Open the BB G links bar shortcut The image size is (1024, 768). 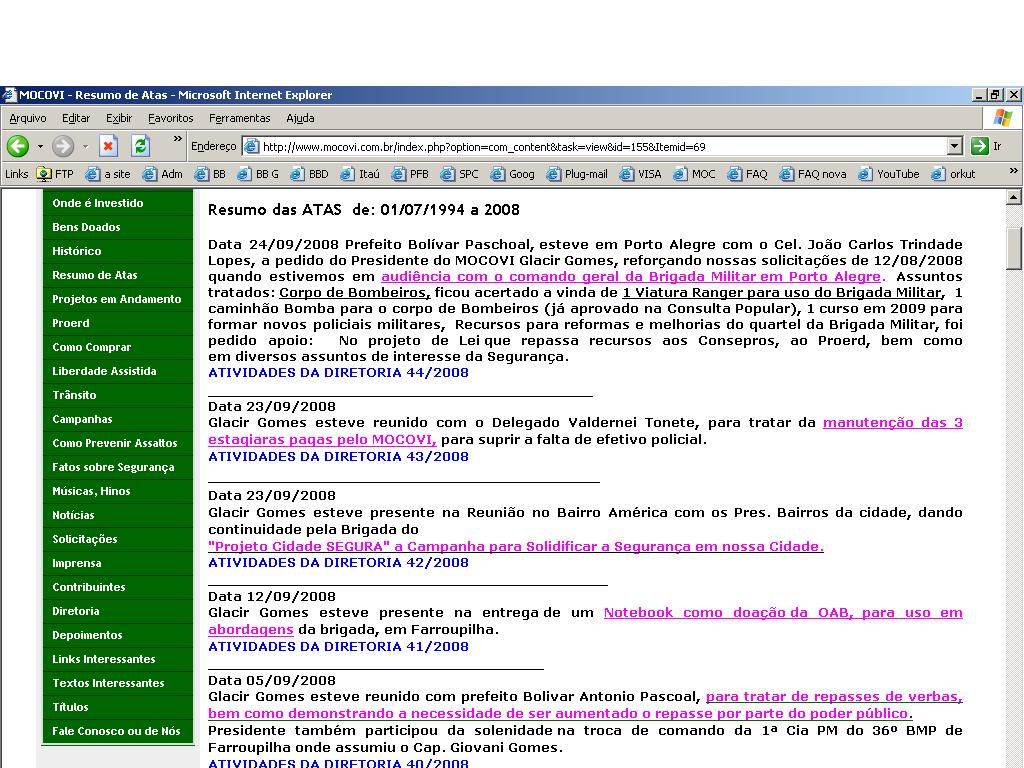pyautogui.click(x=258, y=174)
